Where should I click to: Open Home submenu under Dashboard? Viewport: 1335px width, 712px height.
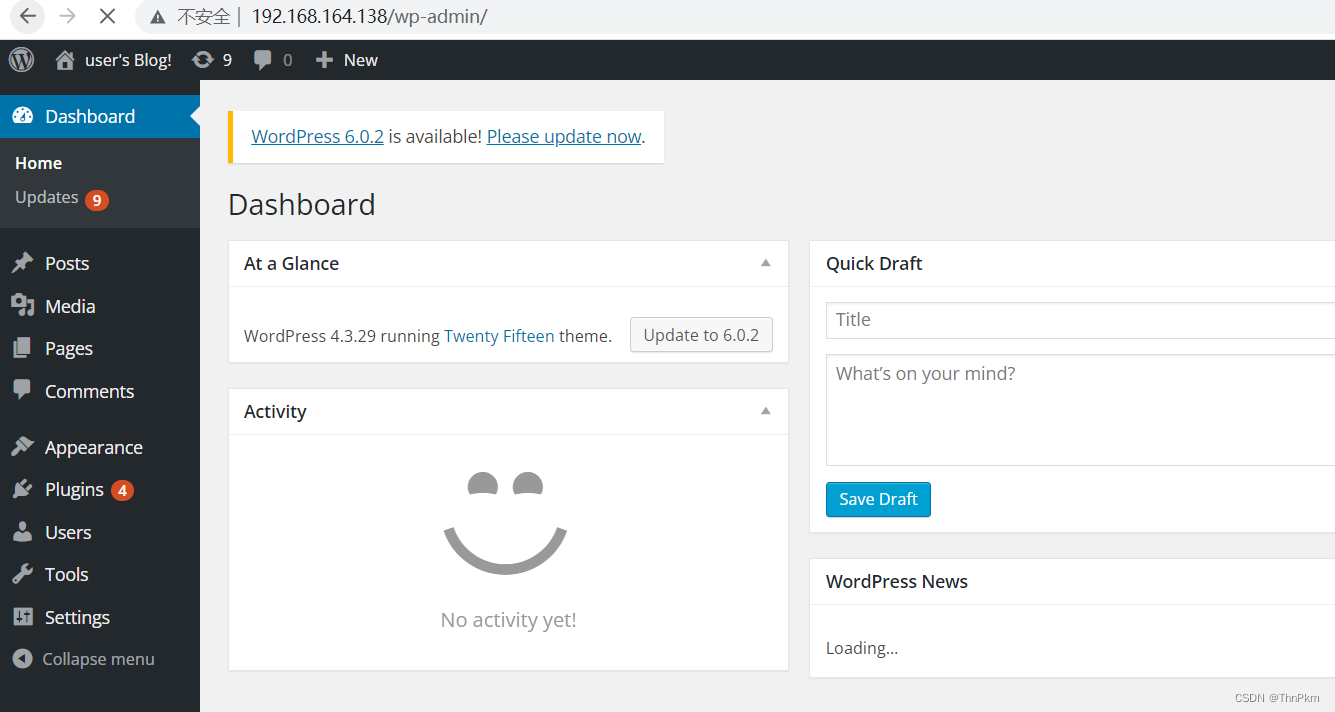point(39,163)
